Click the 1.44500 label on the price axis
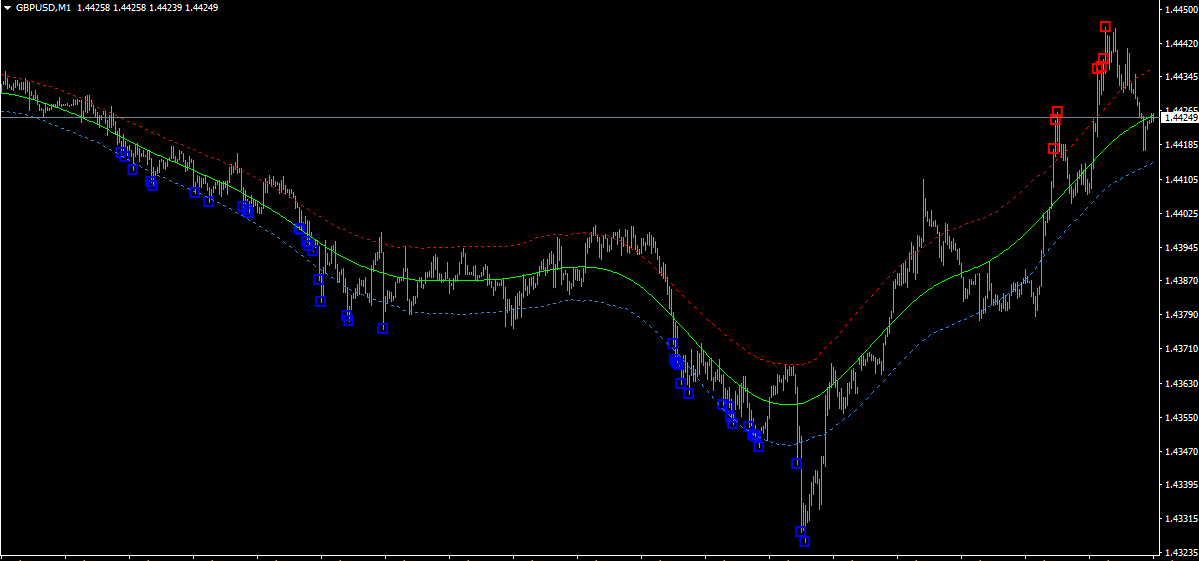This screenshot has height=561, width=1199. pyautogui.click(x=1179, y=10)
